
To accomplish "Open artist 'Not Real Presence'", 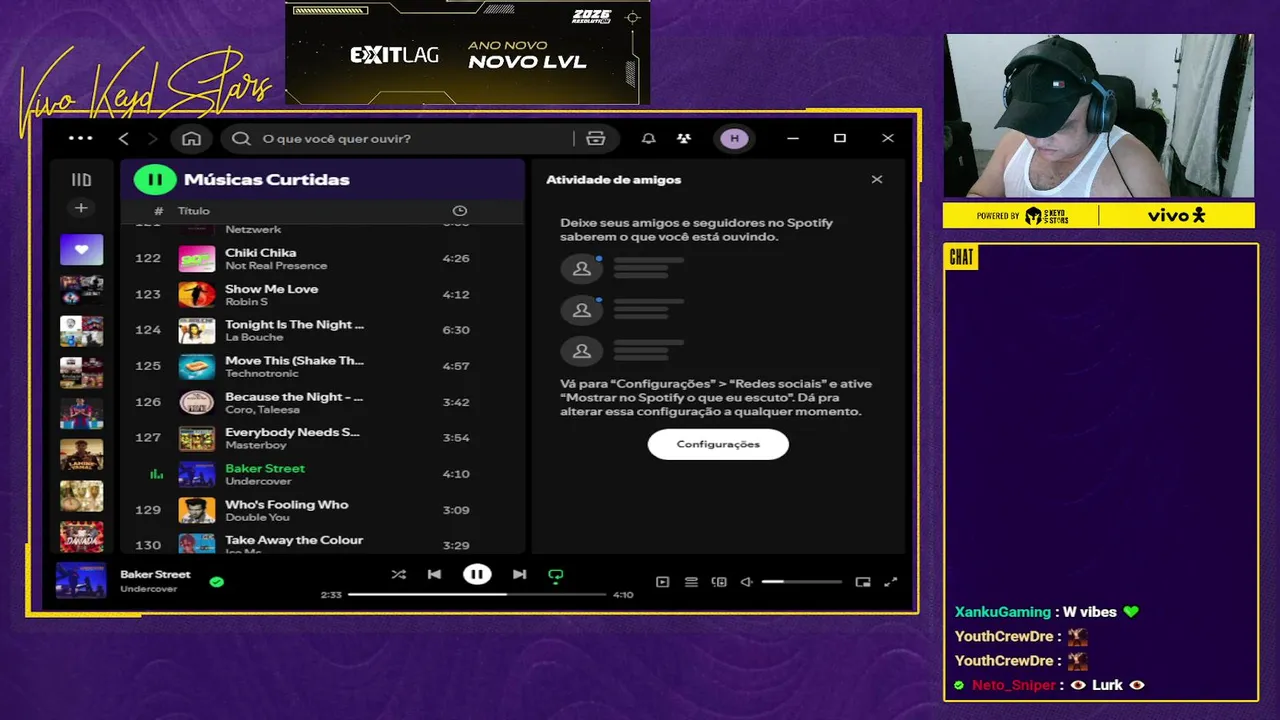I will pyautogui.click(x=276, y=266).
